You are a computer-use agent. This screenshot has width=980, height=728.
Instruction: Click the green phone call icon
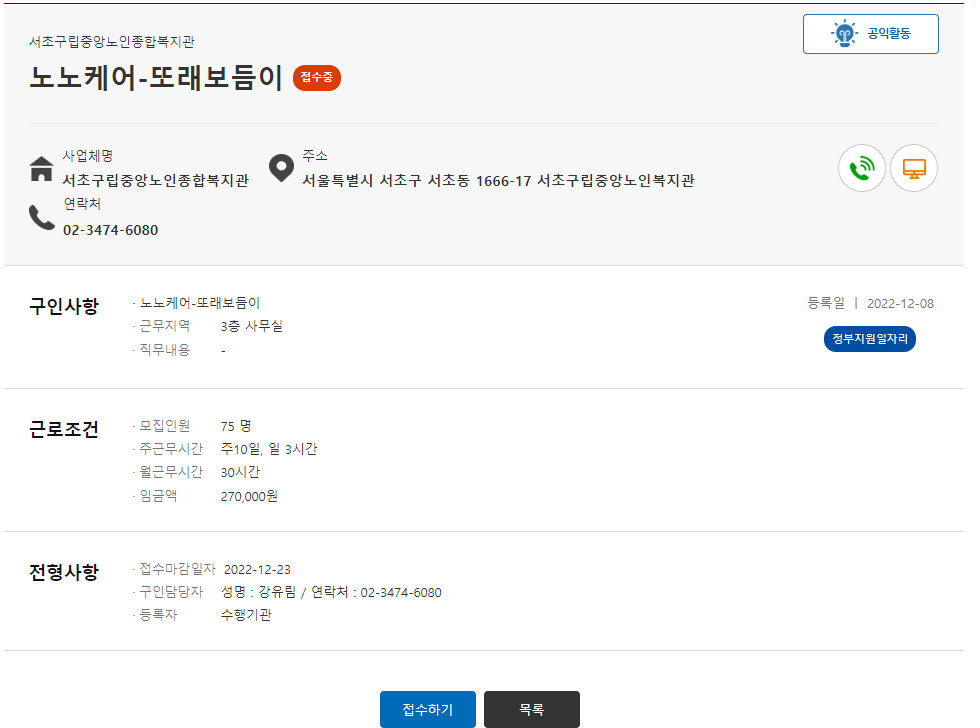click(861, 168)
